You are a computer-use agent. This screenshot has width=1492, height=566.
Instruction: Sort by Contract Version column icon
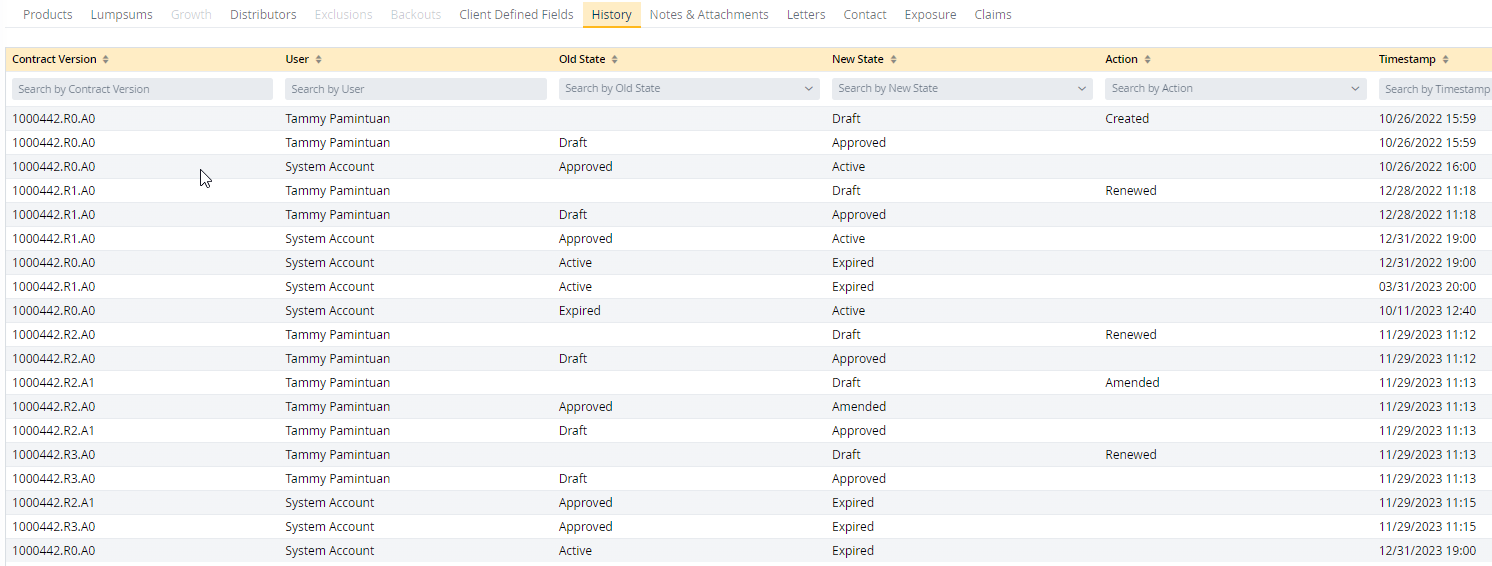(x=106, y=60)
